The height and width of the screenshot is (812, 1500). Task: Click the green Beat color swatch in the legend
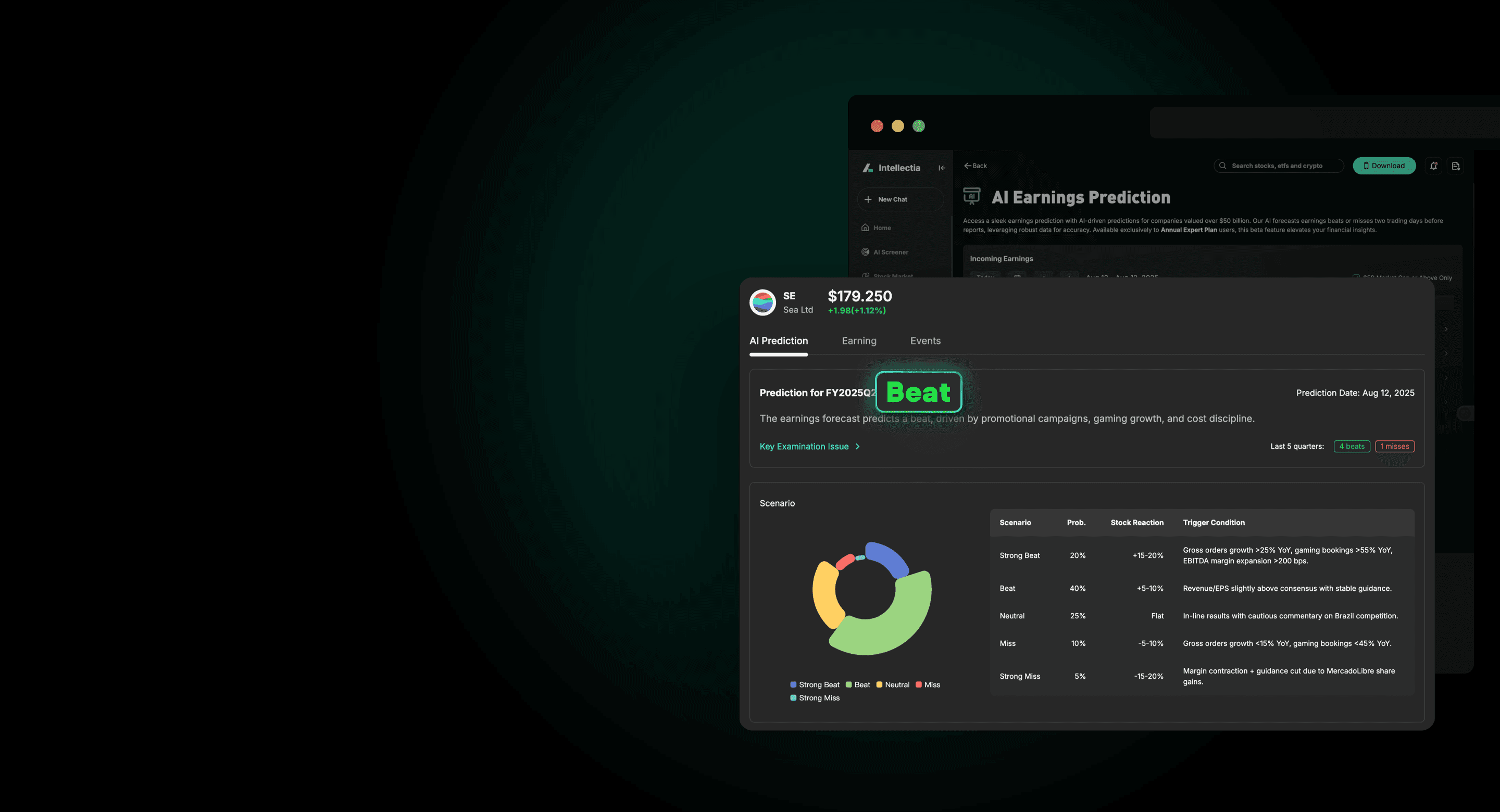click(849, 684)
